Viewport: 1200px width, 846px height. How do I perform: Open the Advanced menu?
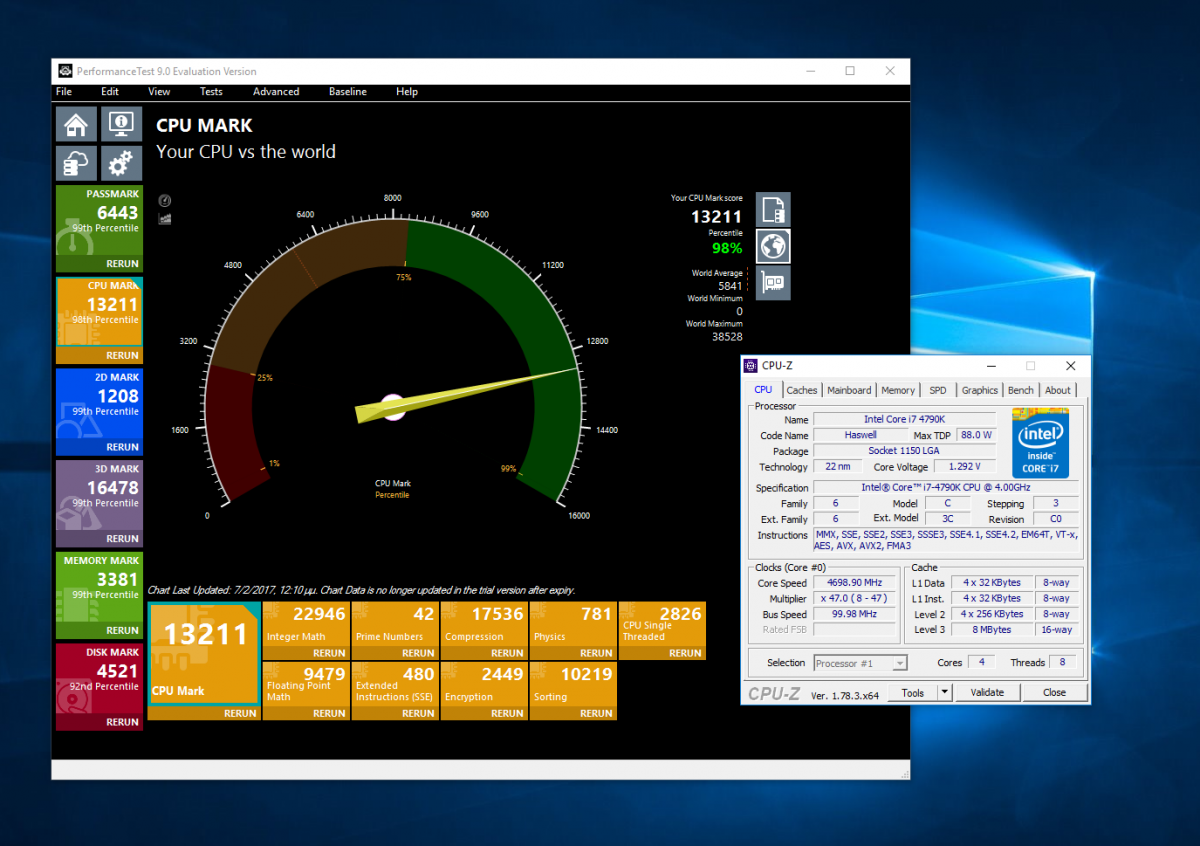point(276,91)
